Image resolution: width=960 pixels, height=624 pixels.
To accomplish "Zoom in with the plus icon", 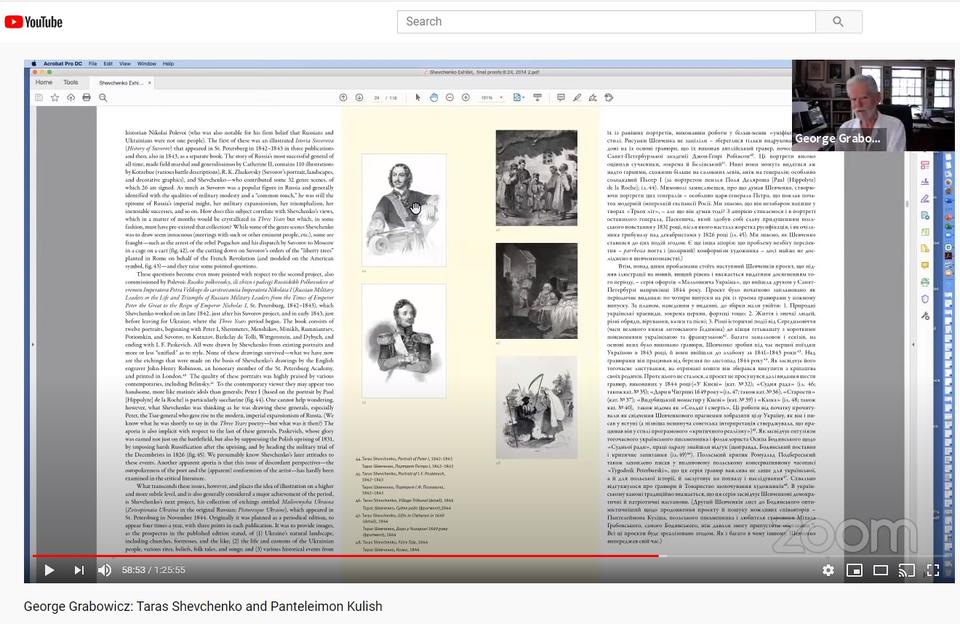I will click(x=466, y=97).
